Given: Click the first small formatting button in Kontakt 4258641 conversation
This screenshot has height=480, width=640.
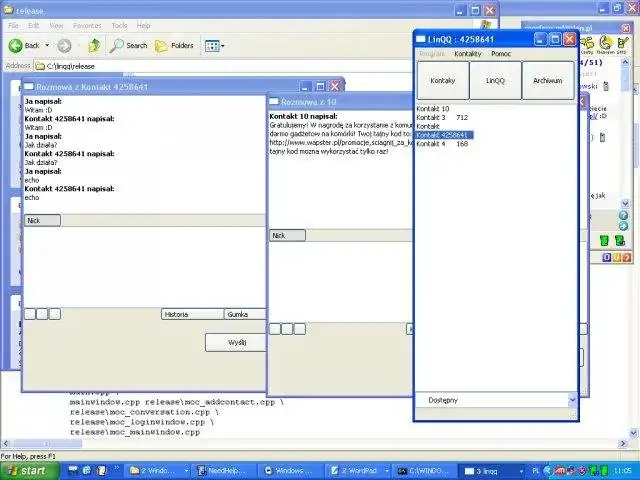Looking at the screenshot, I should [30, 314].
